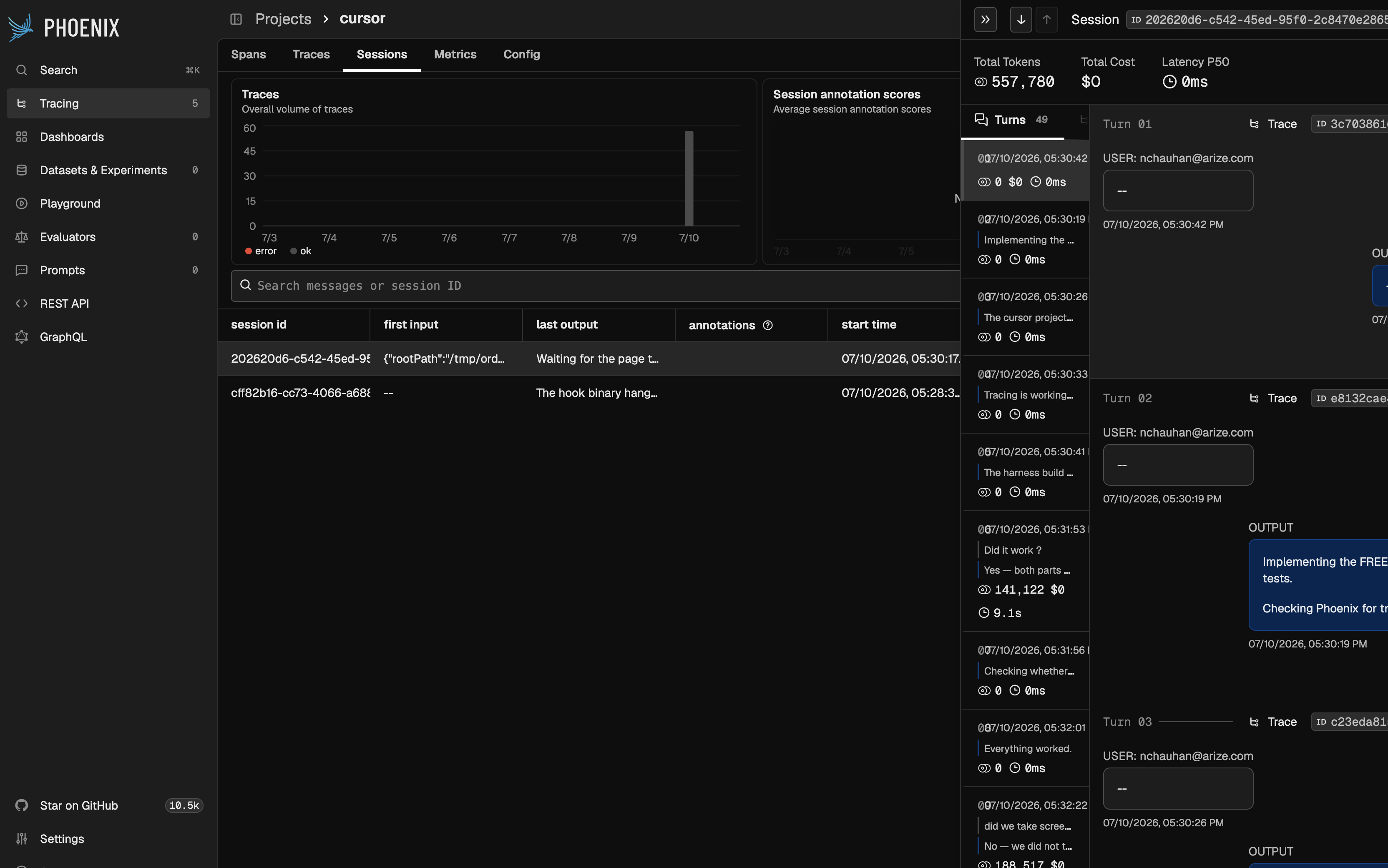Open Search in the sidebar
Image resolution: width=1388 pixels, height=868 pixels.
click(108, 70)
